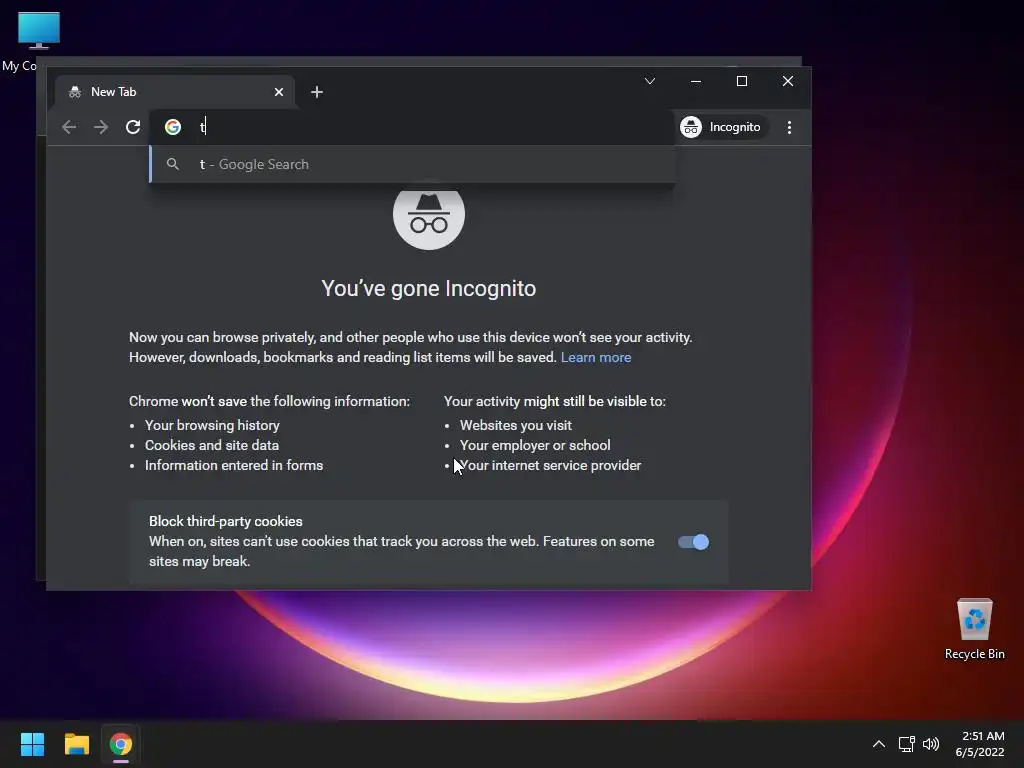Viewport: 1024px width, 768px height.
Task: Click 'Websites you visit' list item
Action: (x=516, y=425)
